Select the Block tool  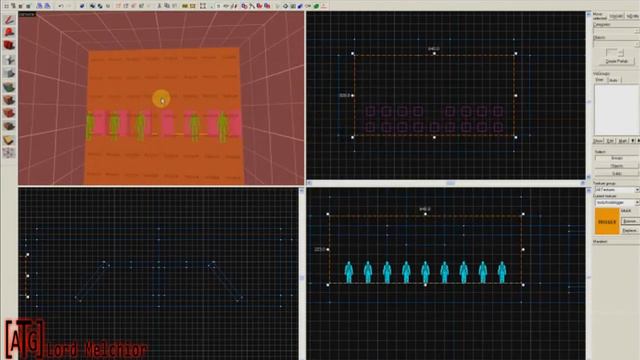coord(9,73)
